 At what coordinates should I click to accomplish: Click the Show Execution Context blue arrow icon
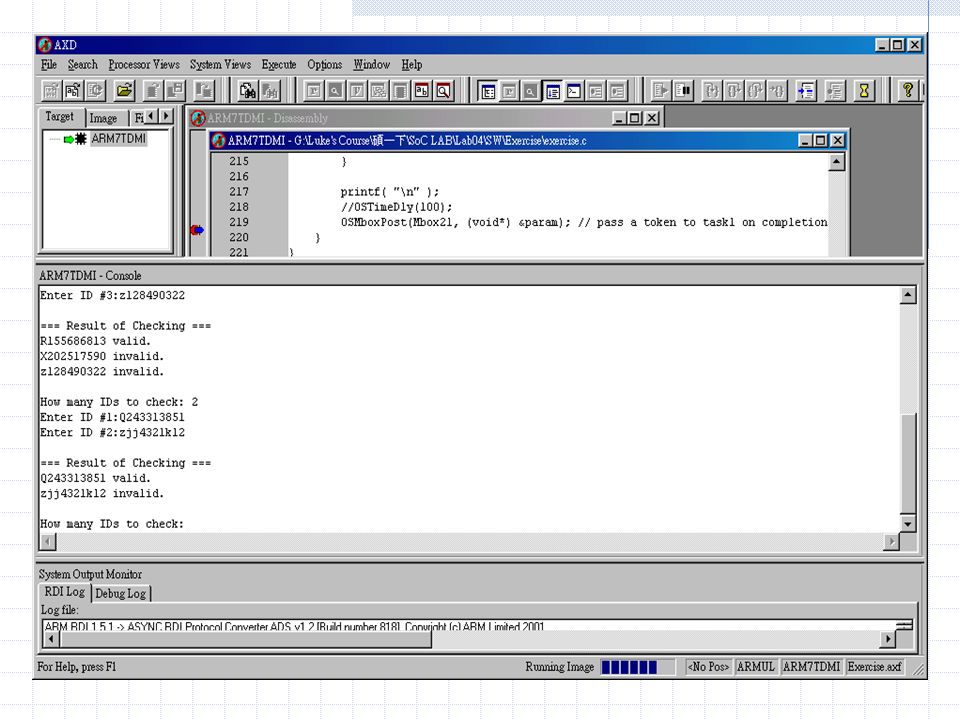pos(806,91)
